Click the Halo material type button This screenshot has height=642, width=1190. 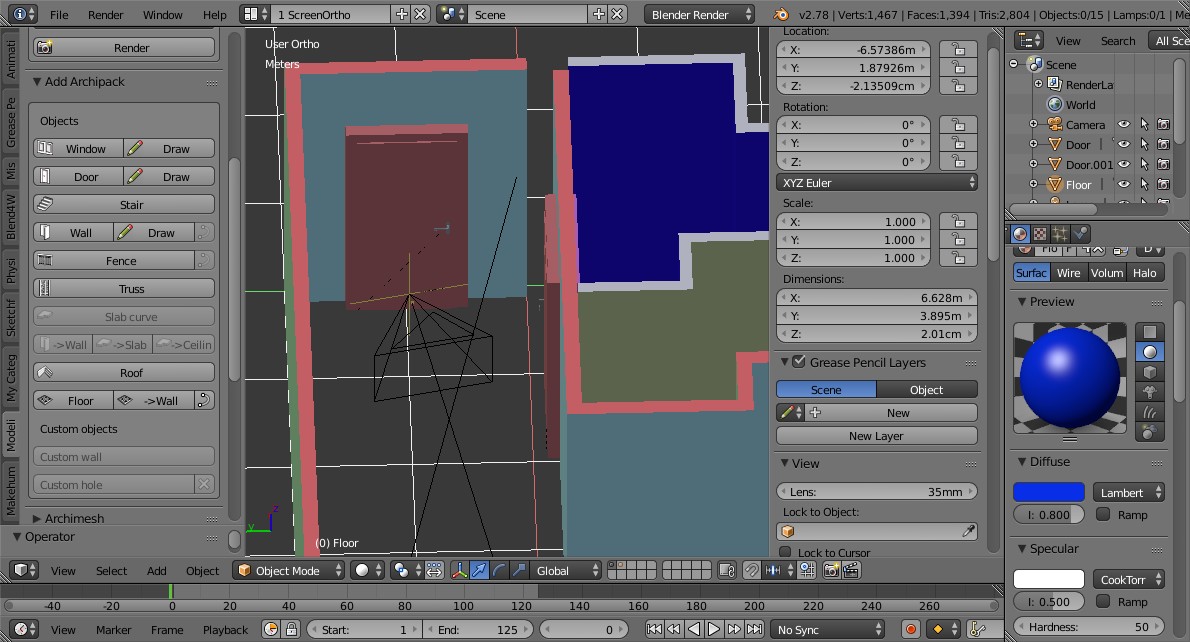tap(1144, 273)
